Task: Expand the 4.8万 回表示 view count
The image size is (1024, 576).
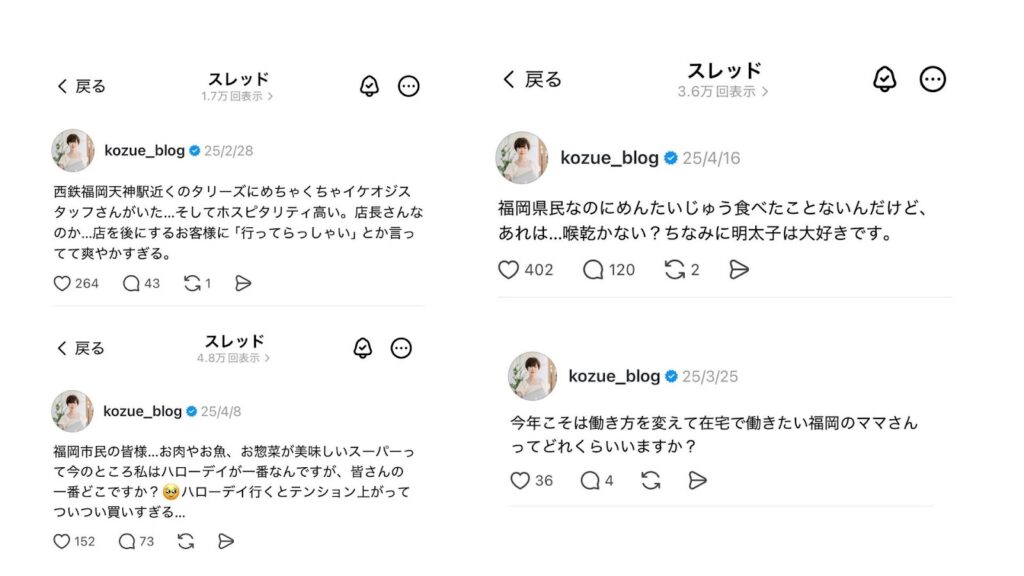Action: coord(235,357)
